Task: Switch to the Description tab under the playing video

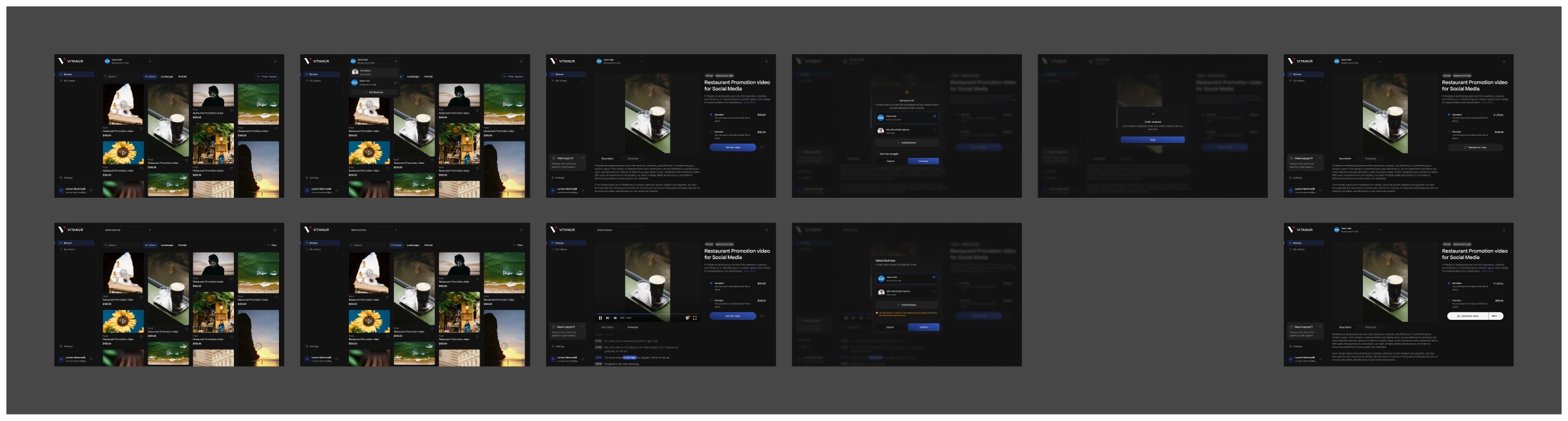Action: [608, 327]
